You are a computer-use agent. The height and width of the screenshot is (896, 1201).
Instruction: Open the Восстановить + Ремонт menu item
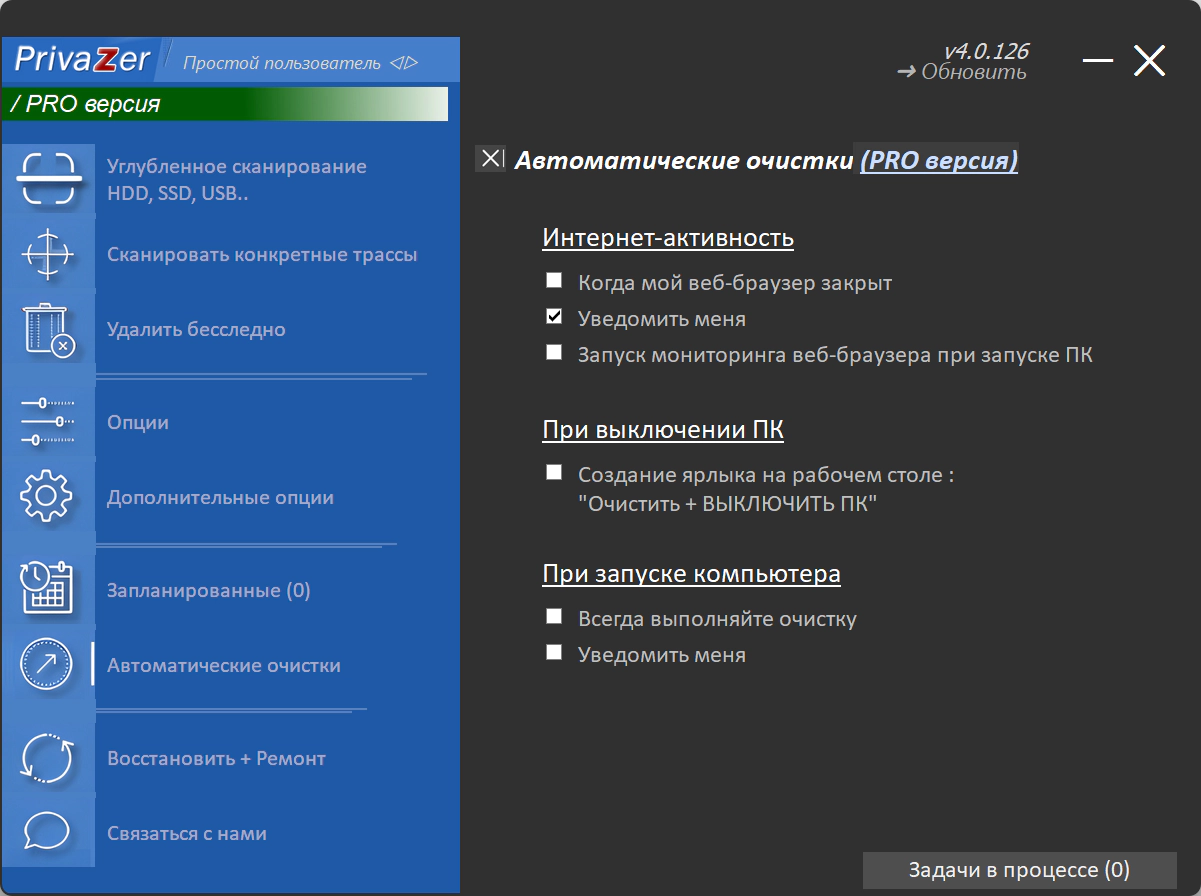point(216,759)
